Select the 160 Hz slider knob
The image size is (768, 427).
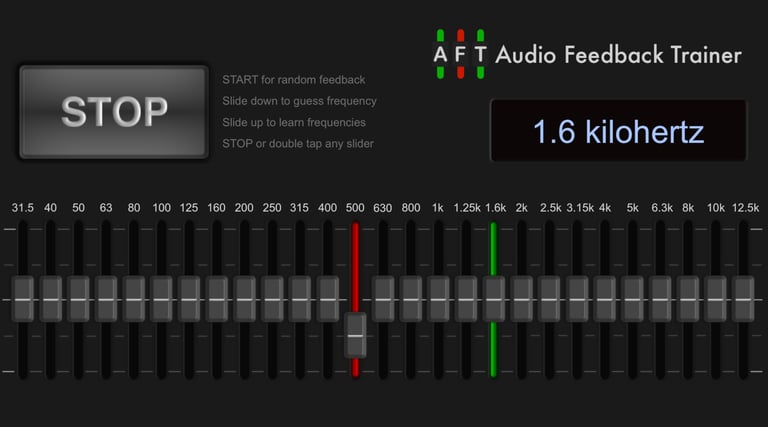216,299
